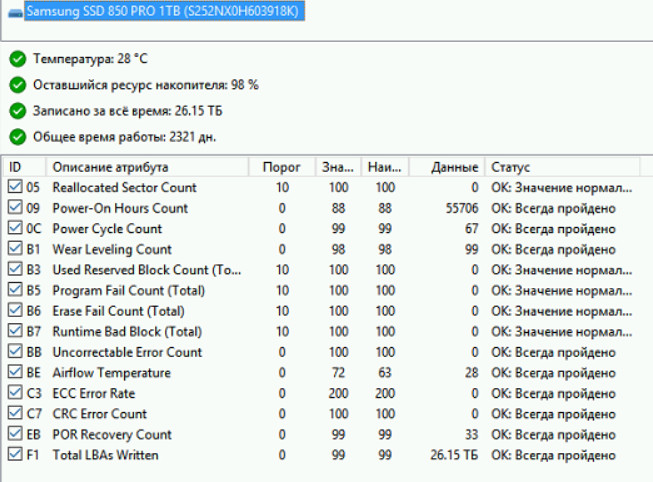Click the Статус column header
The image size is (653, 482).
point(510,167)
